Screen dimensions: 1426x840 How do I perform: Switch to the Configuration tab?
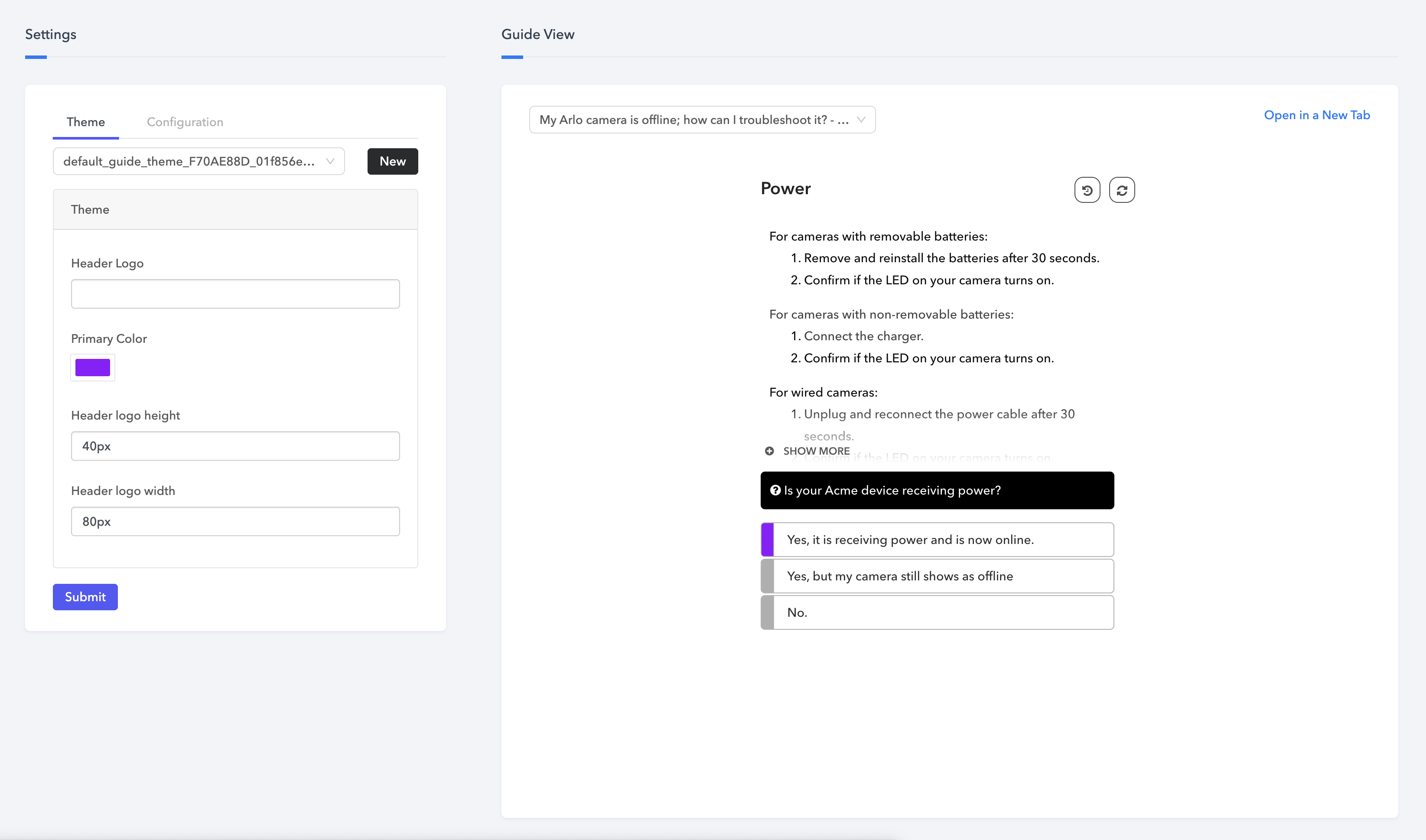(x=185, y=122)
